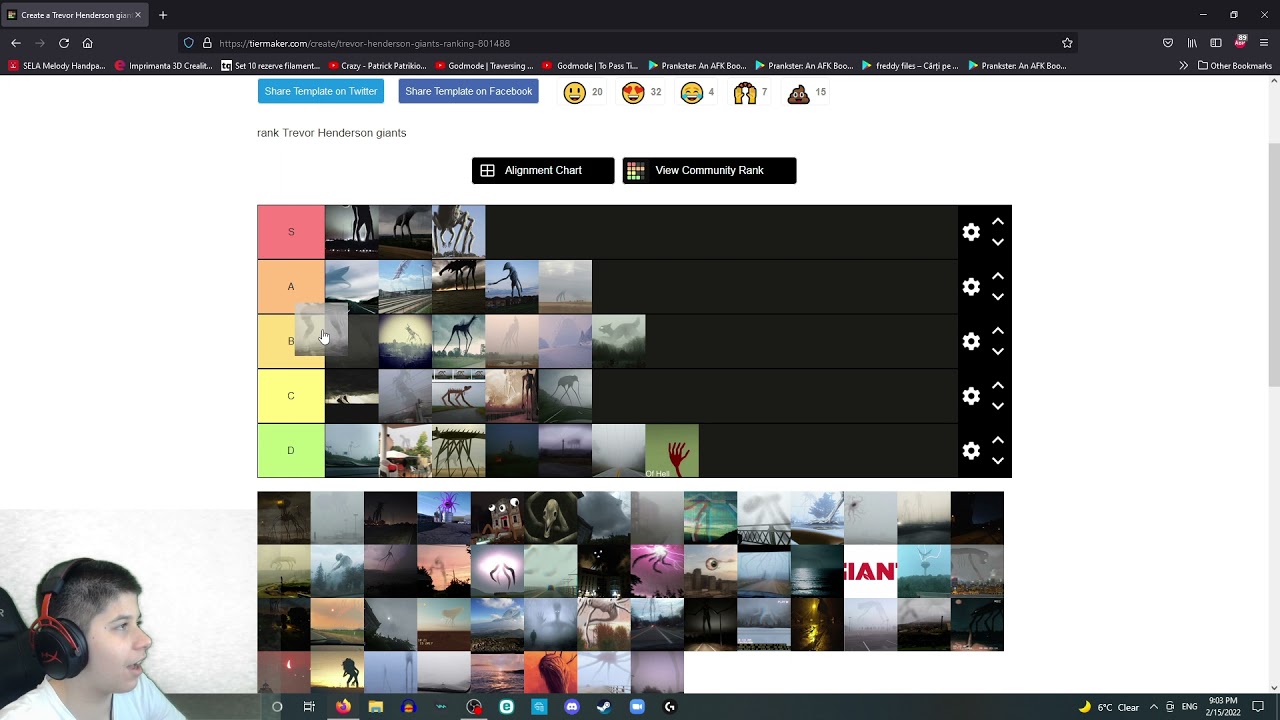
Task: Reload the page in Firefox
Action: click(64, 43)
